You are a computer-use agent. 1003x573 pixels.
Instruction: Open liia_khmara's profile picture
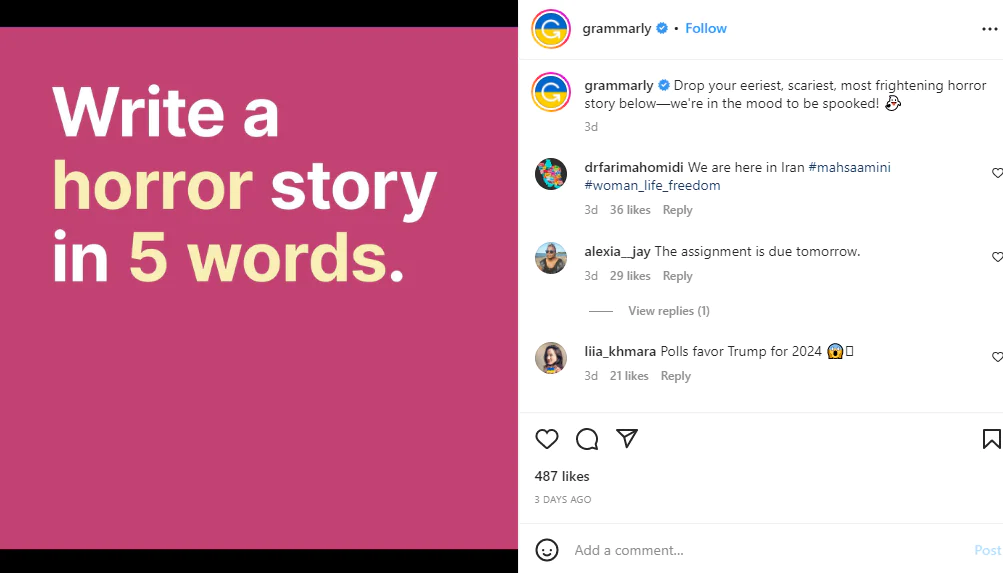click(551, 358)
